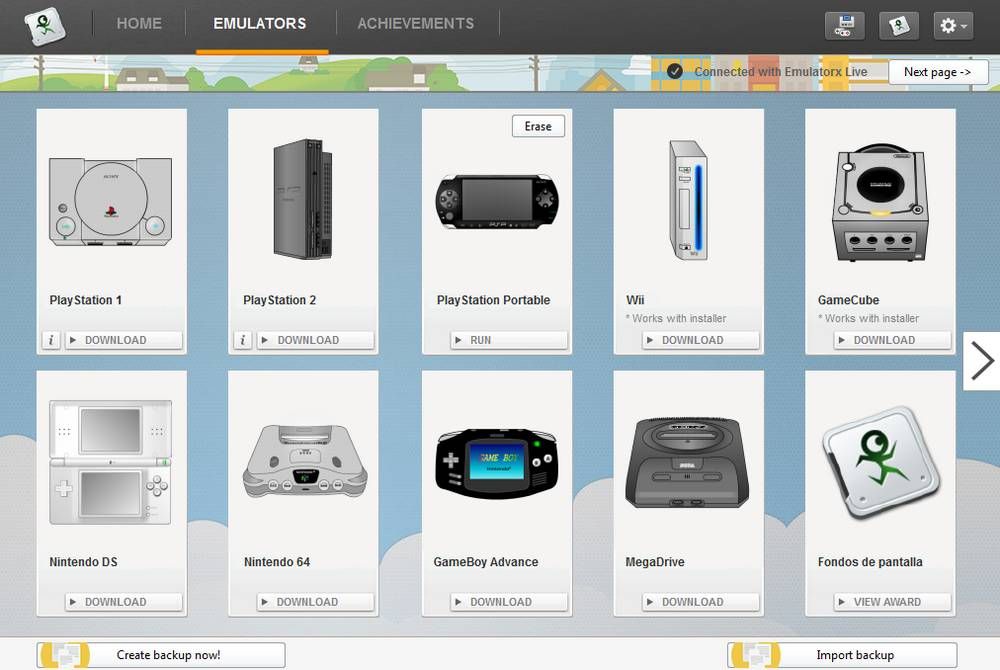The height and width of the screenshot is (670, 1000).
Task: Show more emulators with the right chevron arrow
Action: (982, 361)
